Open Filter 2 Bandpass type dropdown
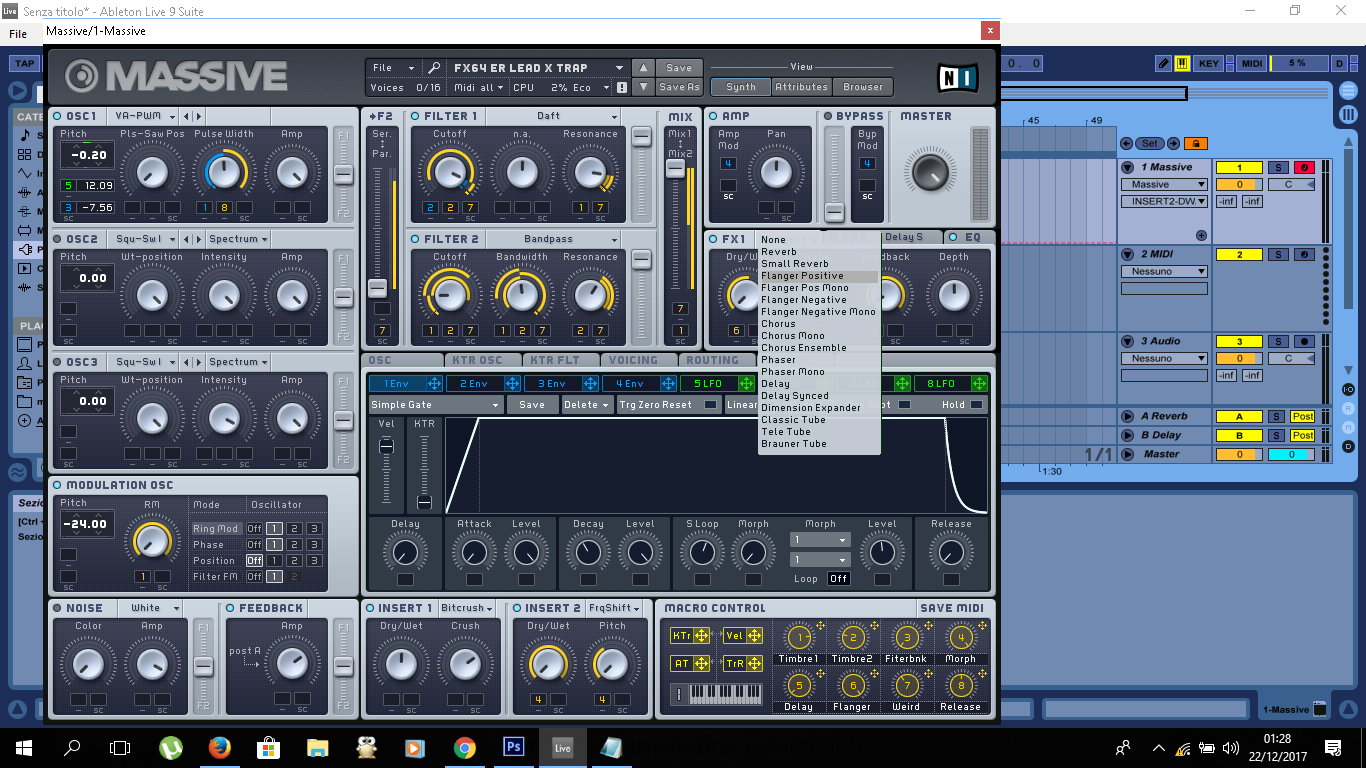Screen dimensions: 1366x768 click(x=555, y=239)
